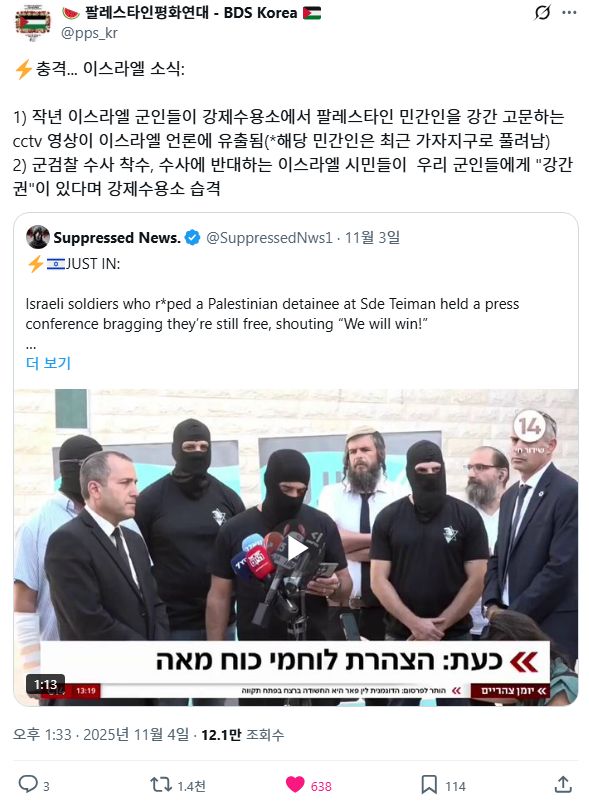Open the @SuppressedNws1 handle link
Image resolution: width=589 pixels, height=805 pixels.
tap(269, 238)
